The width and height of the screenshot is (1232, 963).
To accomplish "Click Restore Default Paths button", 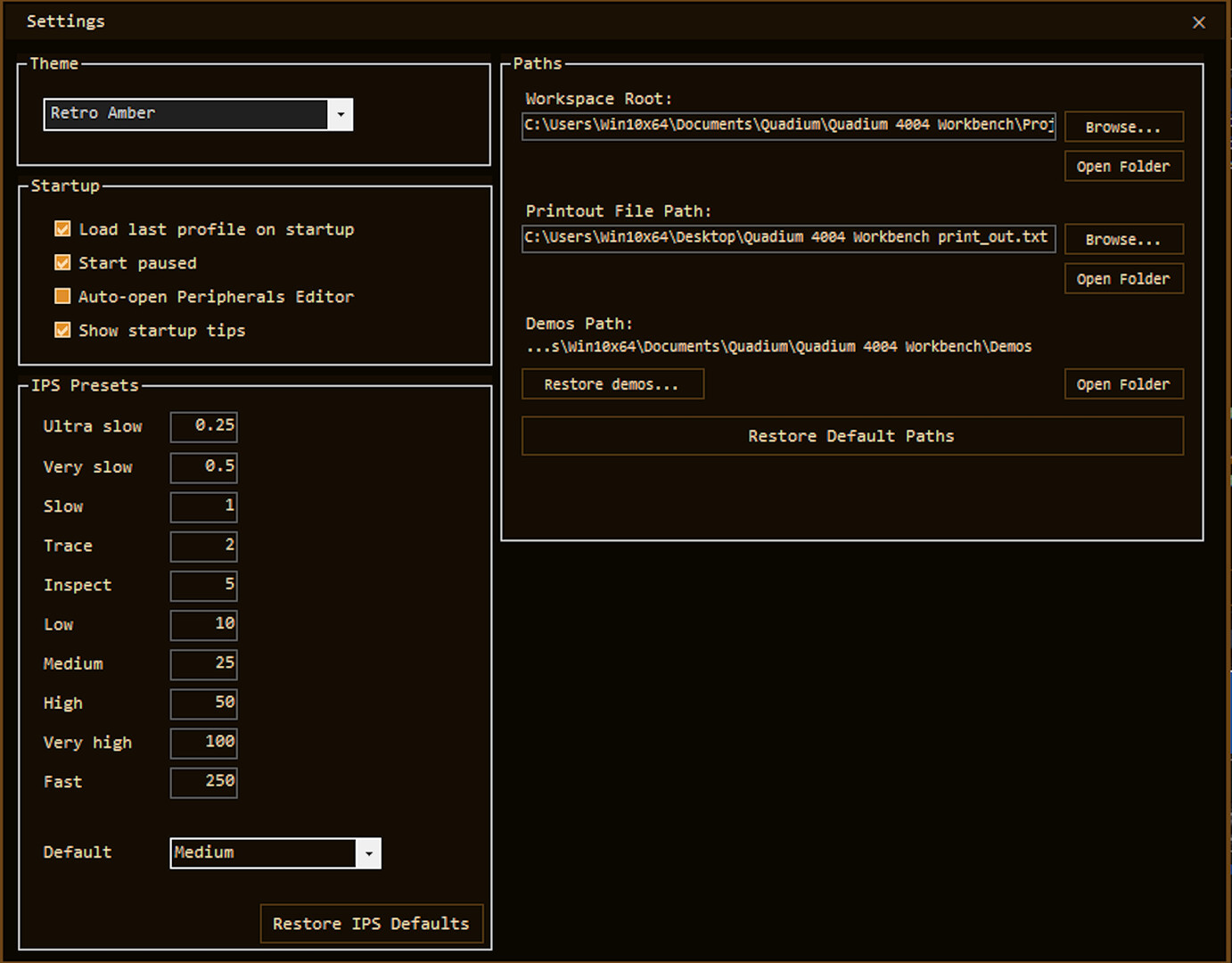I will (x=851, y=436).
